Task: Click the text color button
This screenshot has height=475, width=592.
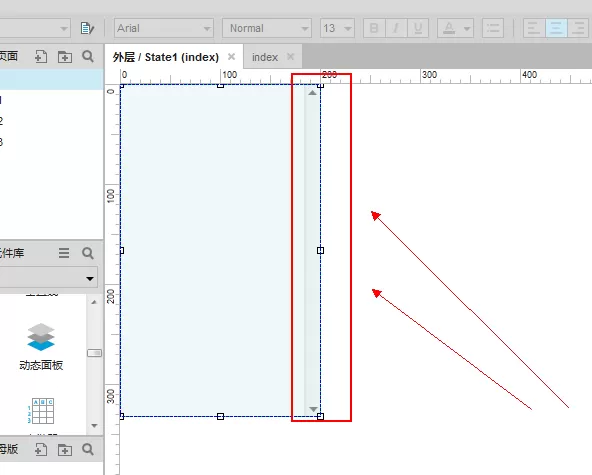Action: pyautogui.click(x=449, y=28)
